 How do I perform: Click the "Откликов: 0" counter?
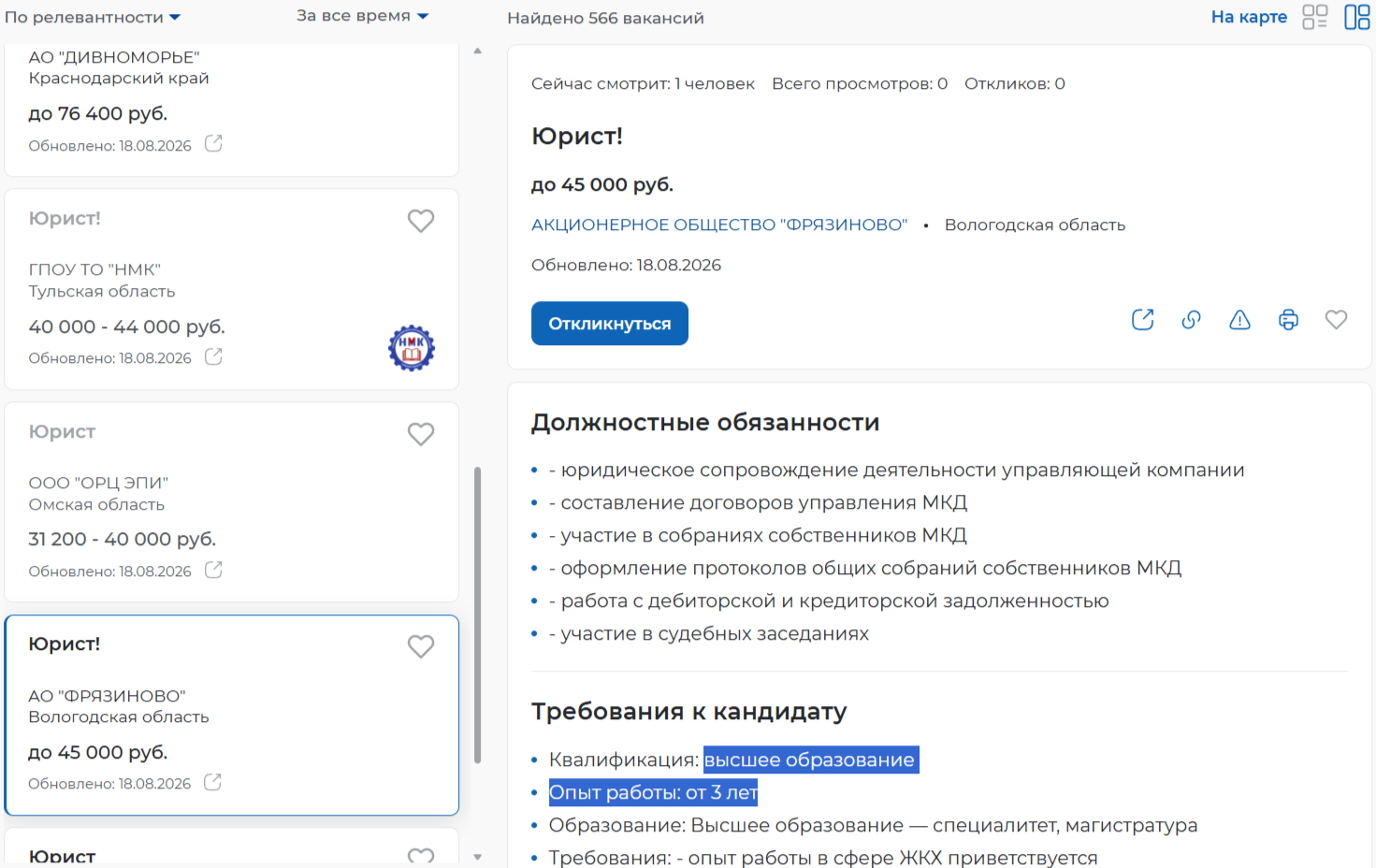(x=1015, y=84)
